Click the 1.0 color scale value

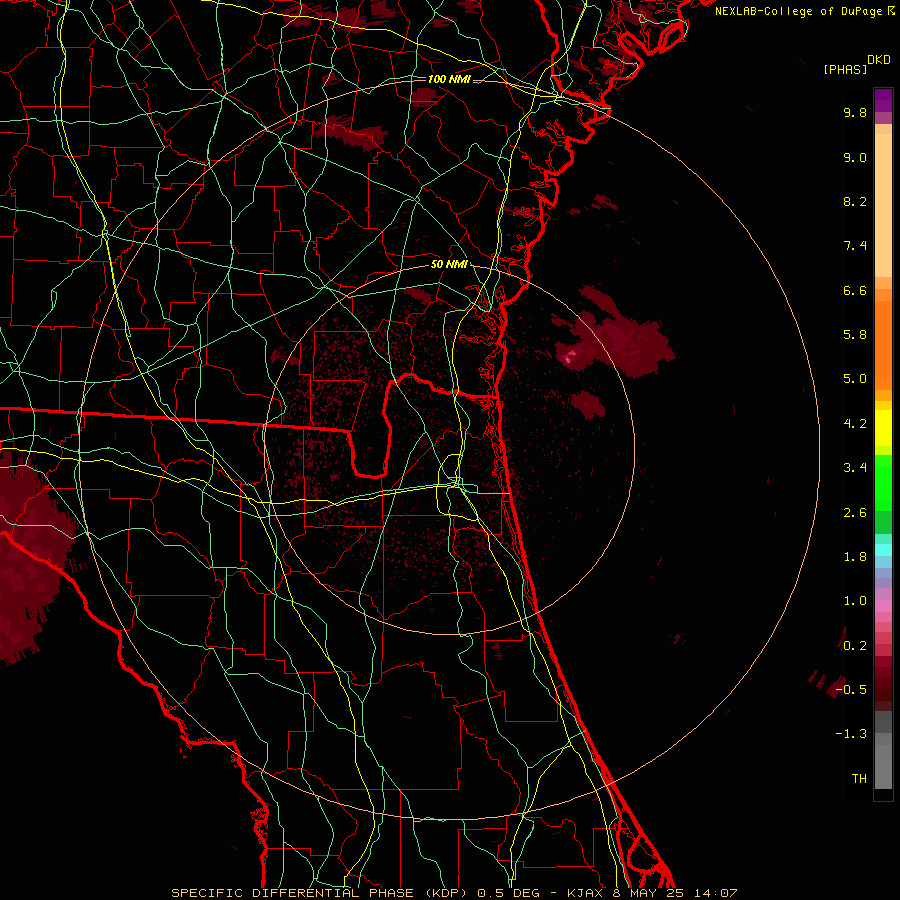[x=855, y=601]
